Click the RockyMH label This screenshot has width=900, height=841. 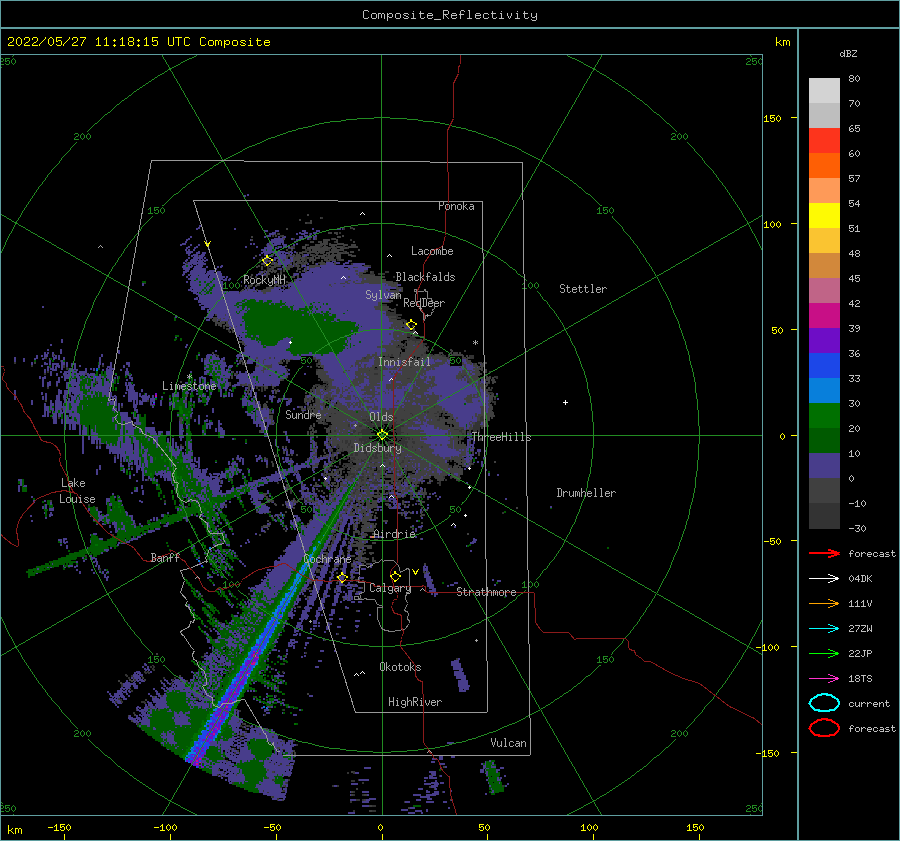(x=265, y=280)
